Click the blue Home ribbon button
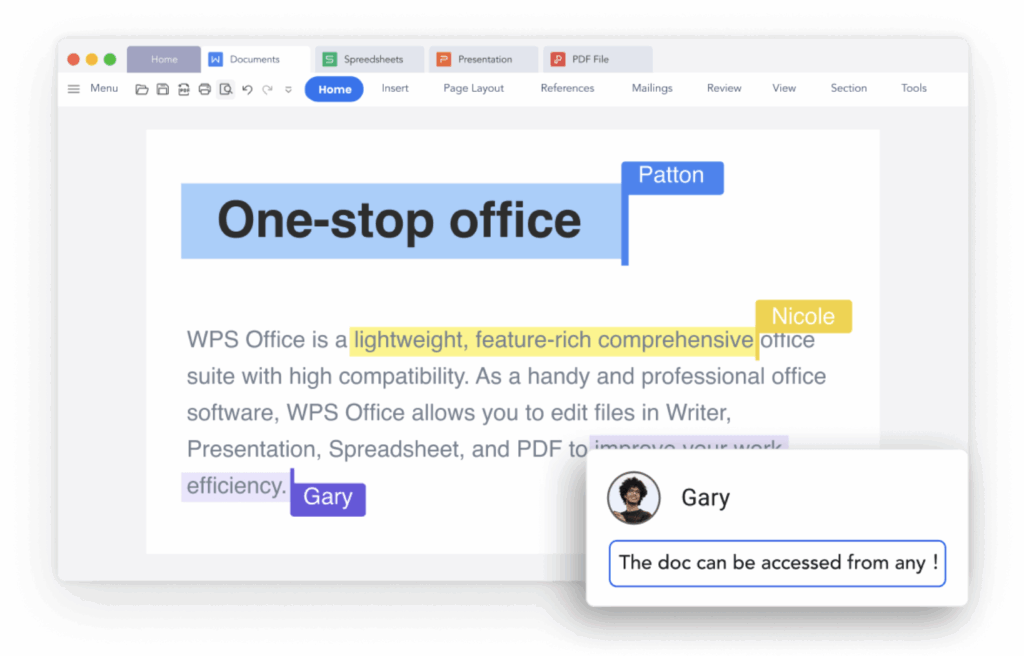Viewport: 1024px width, 656px height. [334, 89]
